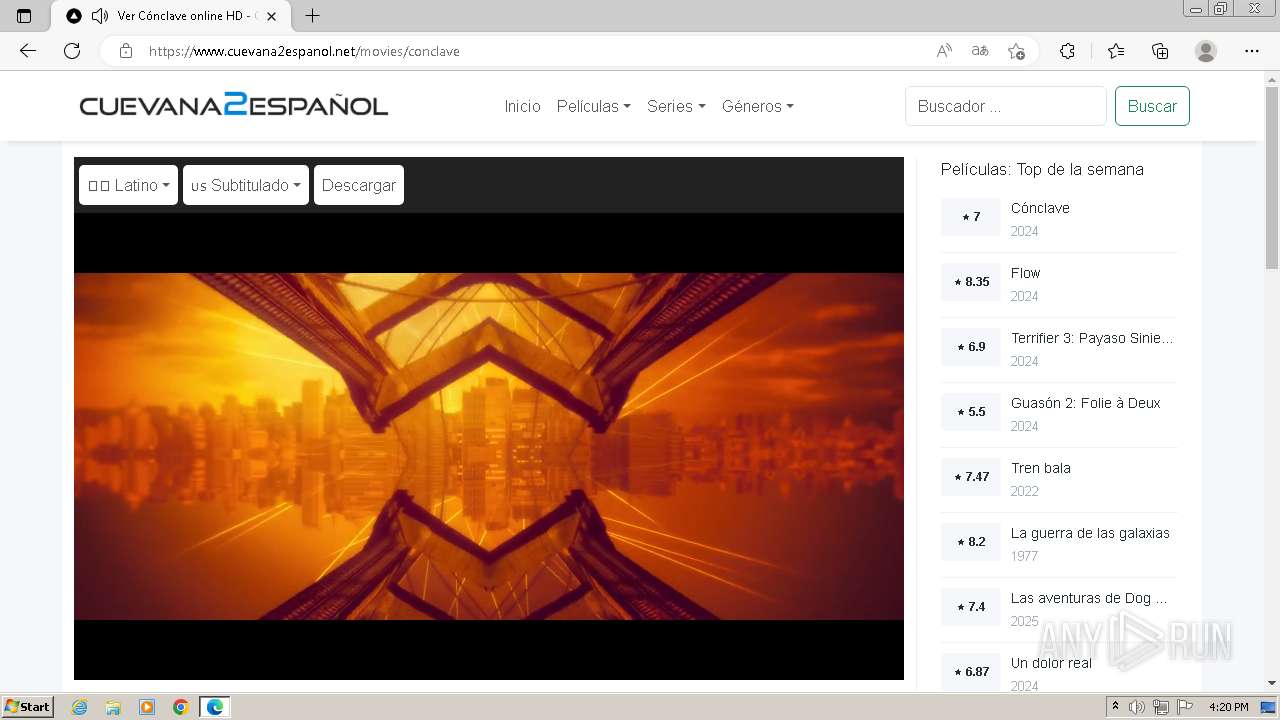Click the 7 rating badge for Cónclave
This screenshot has height=720, width=1280.
[x=970, y=217]
